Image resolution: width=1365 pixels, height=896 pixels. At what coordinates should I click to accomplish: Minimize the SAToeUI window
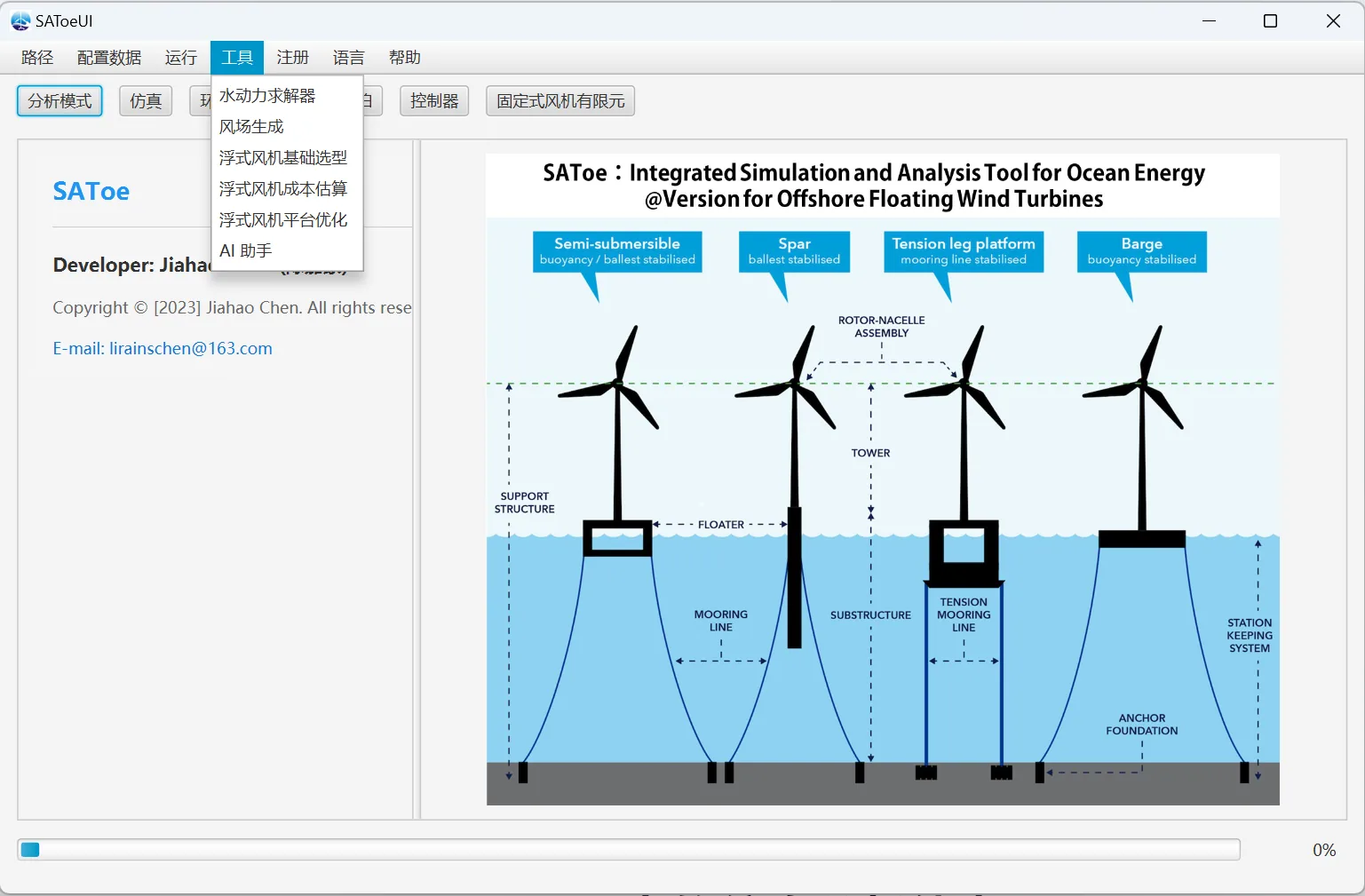[x=1209, y=21]
